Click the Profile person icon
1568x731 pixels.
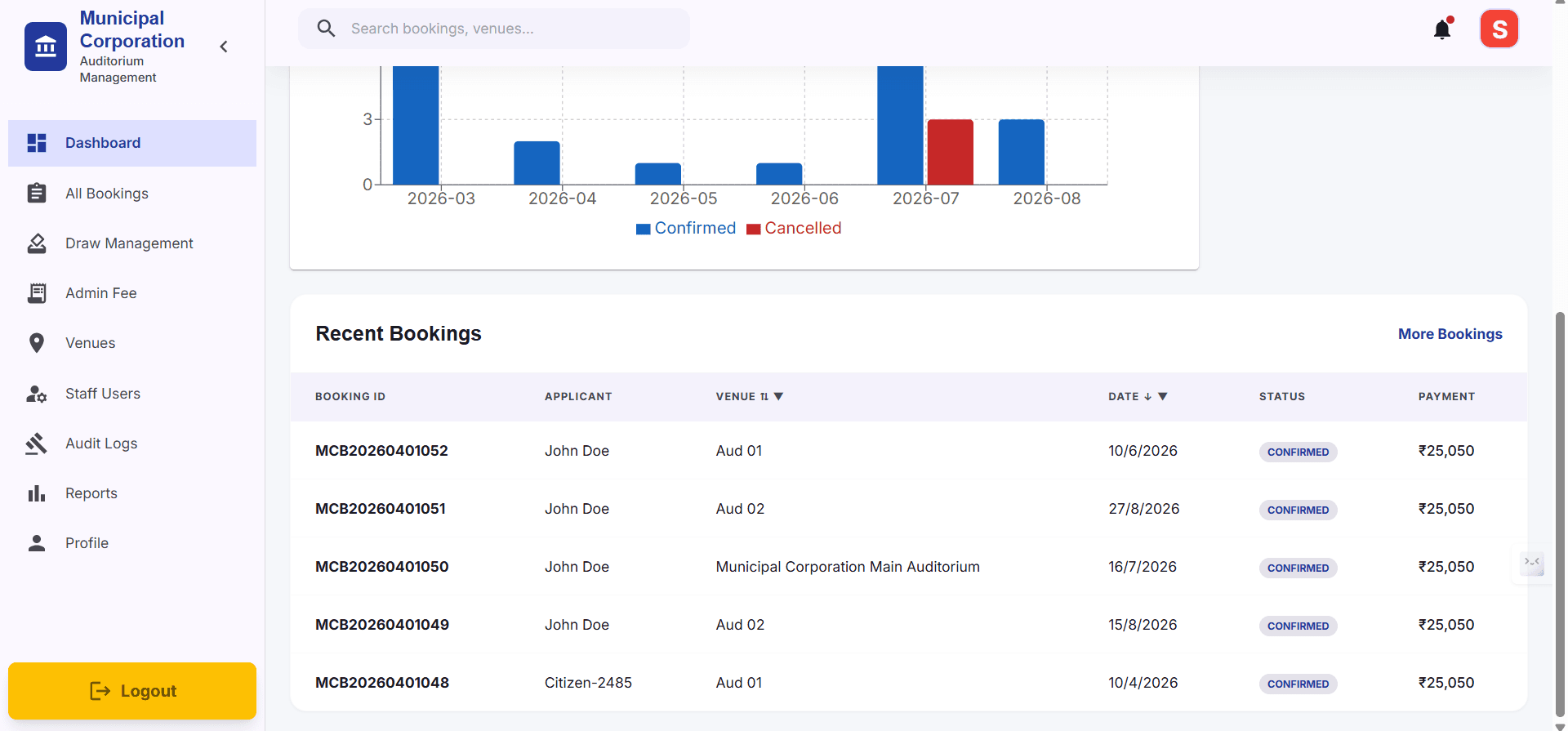click(x=37, y=543)
